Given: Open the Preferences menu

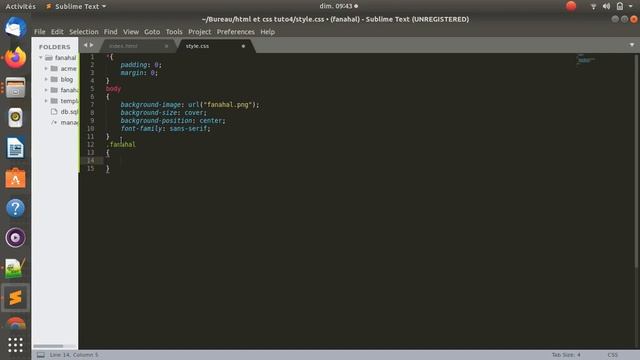Looking at the screenshot, I should (236, 32).
